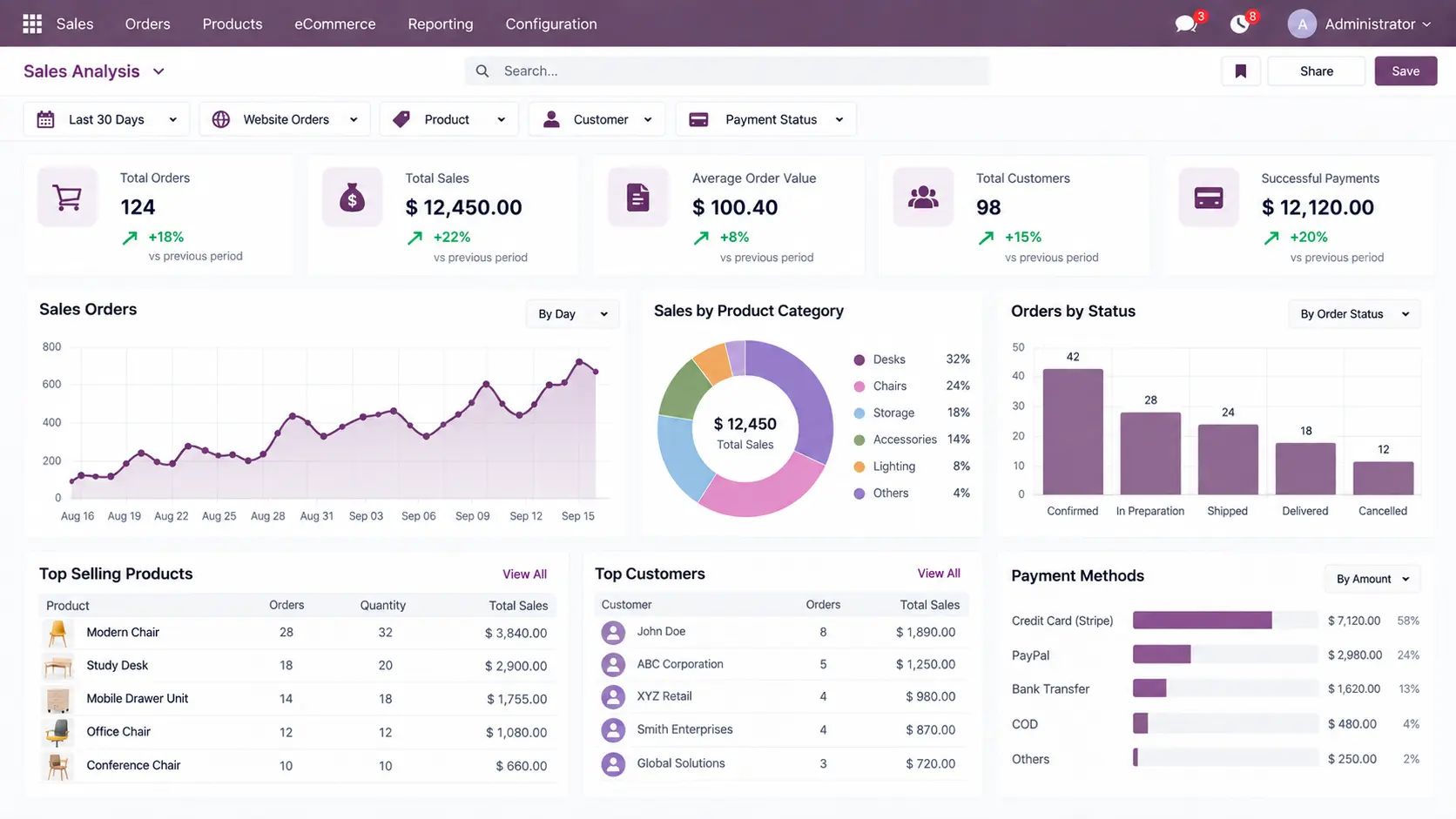Click View All in Top Selling Products
The image size is (1456, 819).
[524, 574]
